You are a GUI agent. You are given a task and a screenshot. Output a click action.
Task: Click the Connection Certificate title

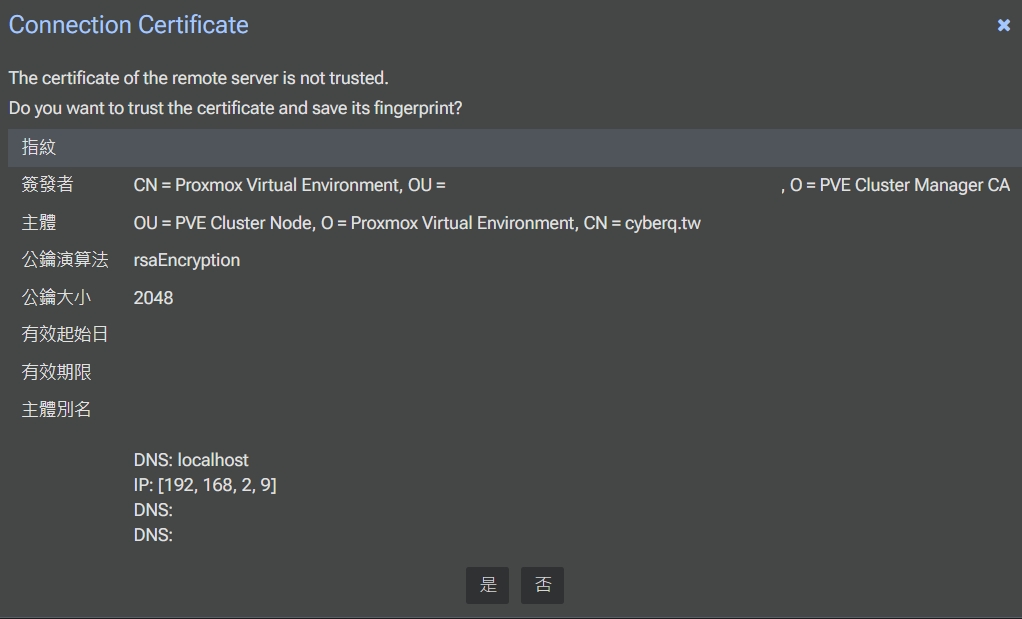pos(129,25)
